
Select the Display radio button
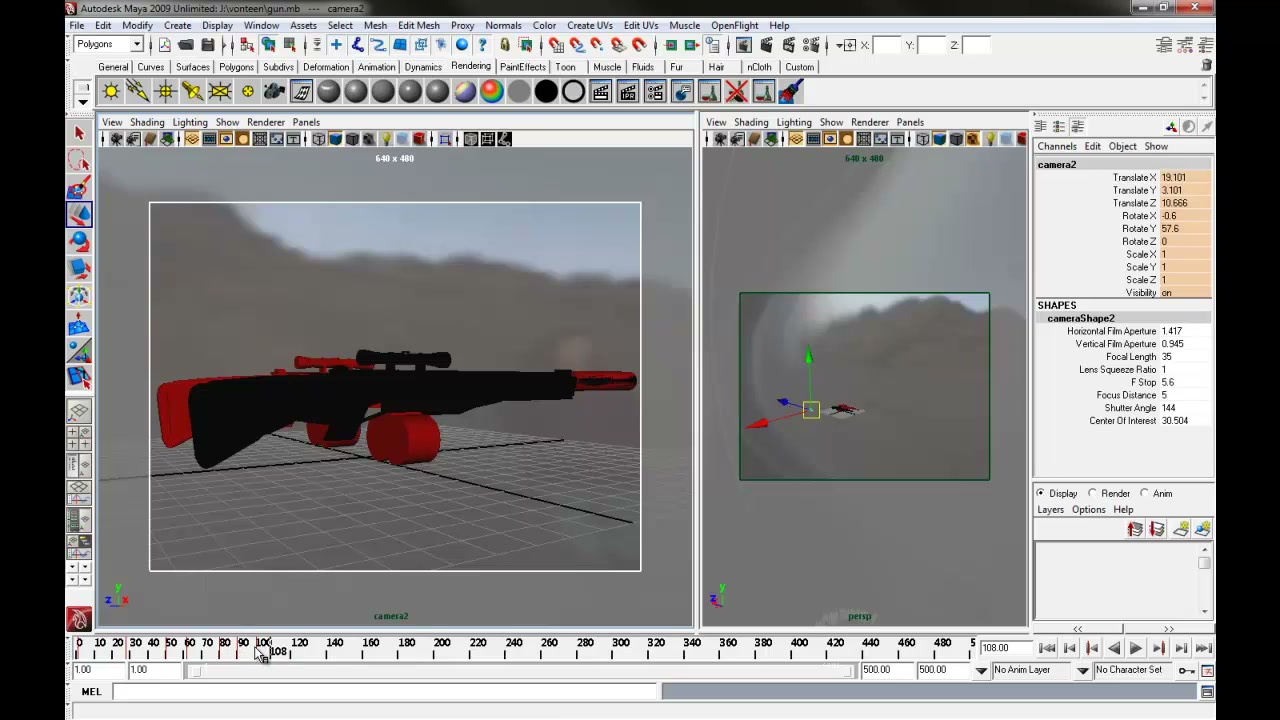[1040, 493]
